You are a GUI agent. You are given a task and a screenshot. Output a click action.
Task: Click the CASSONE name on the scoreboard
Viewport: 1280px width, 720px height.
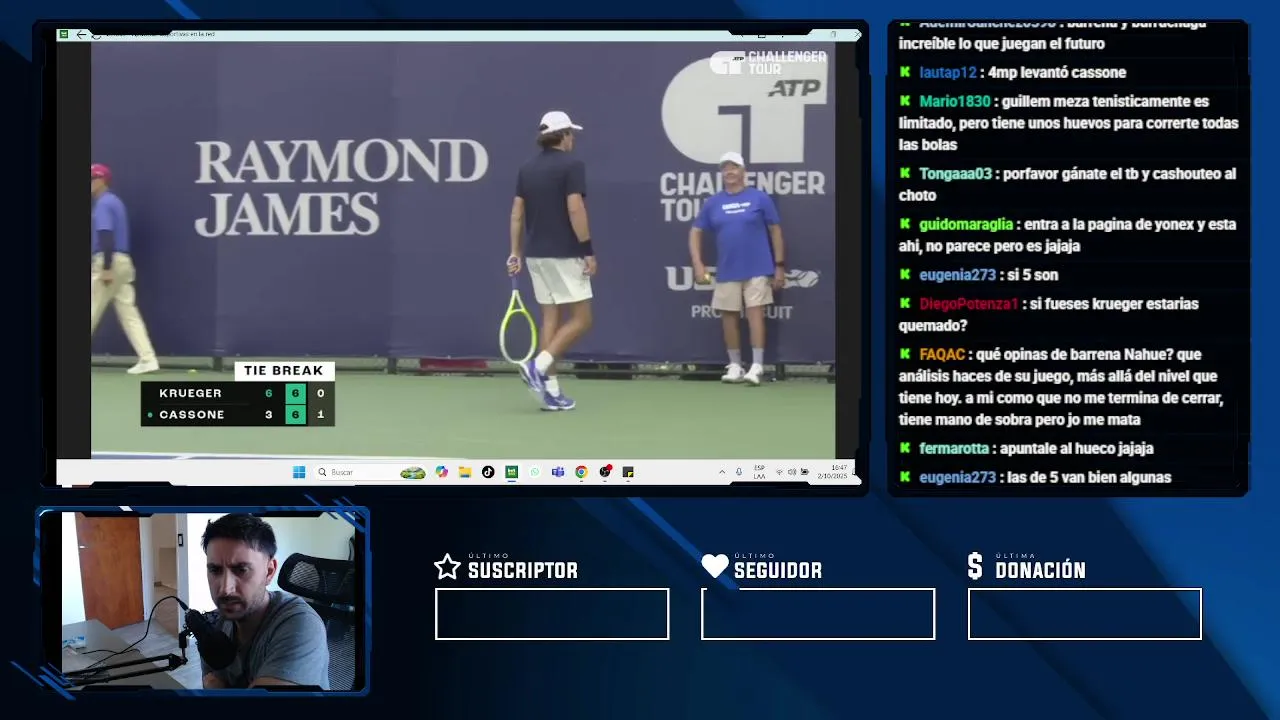[x=192, y=414]
